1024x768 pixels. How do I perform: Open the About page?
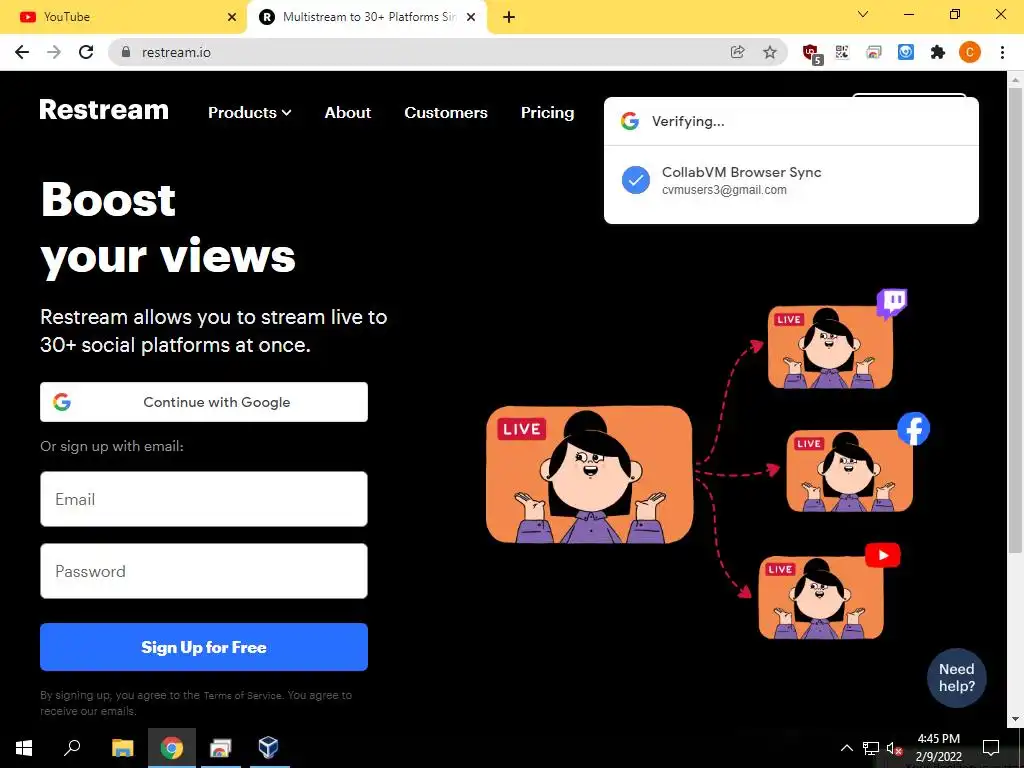point(348,112)
